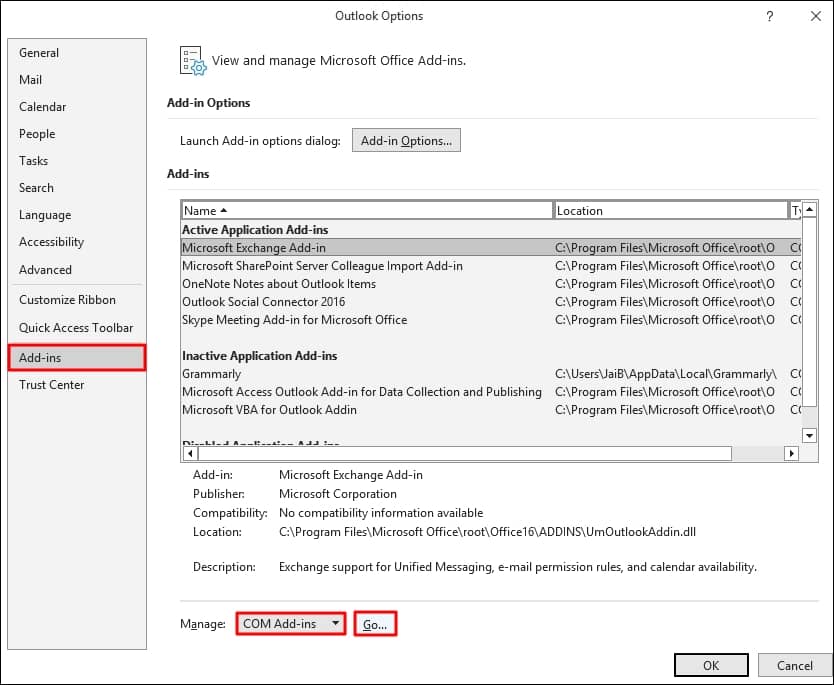This screenshot has width=834, height=685.
Task: Open the Calendar options category
Action: tap(77, 107)
